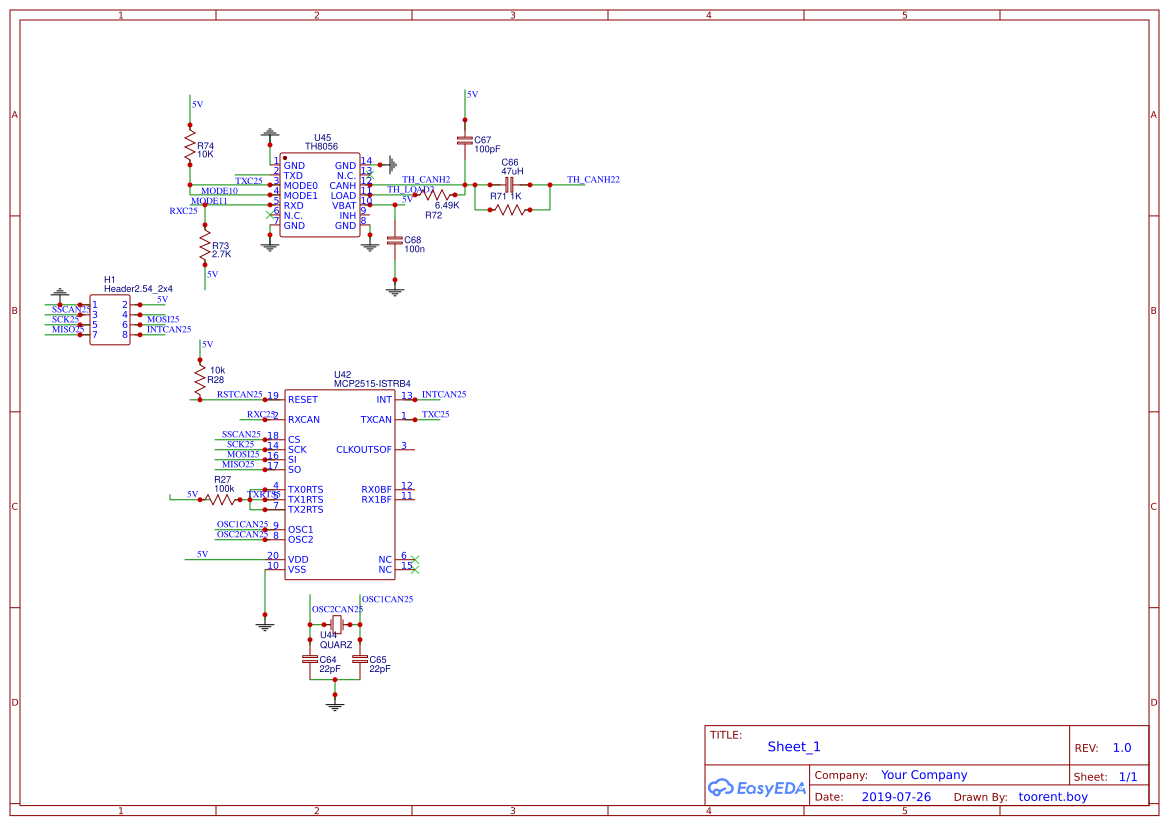Click the ground symbol below the crystal
The height and width of the screenshot is (826, 1169).
pyautogui.click(x=335, y=703)
